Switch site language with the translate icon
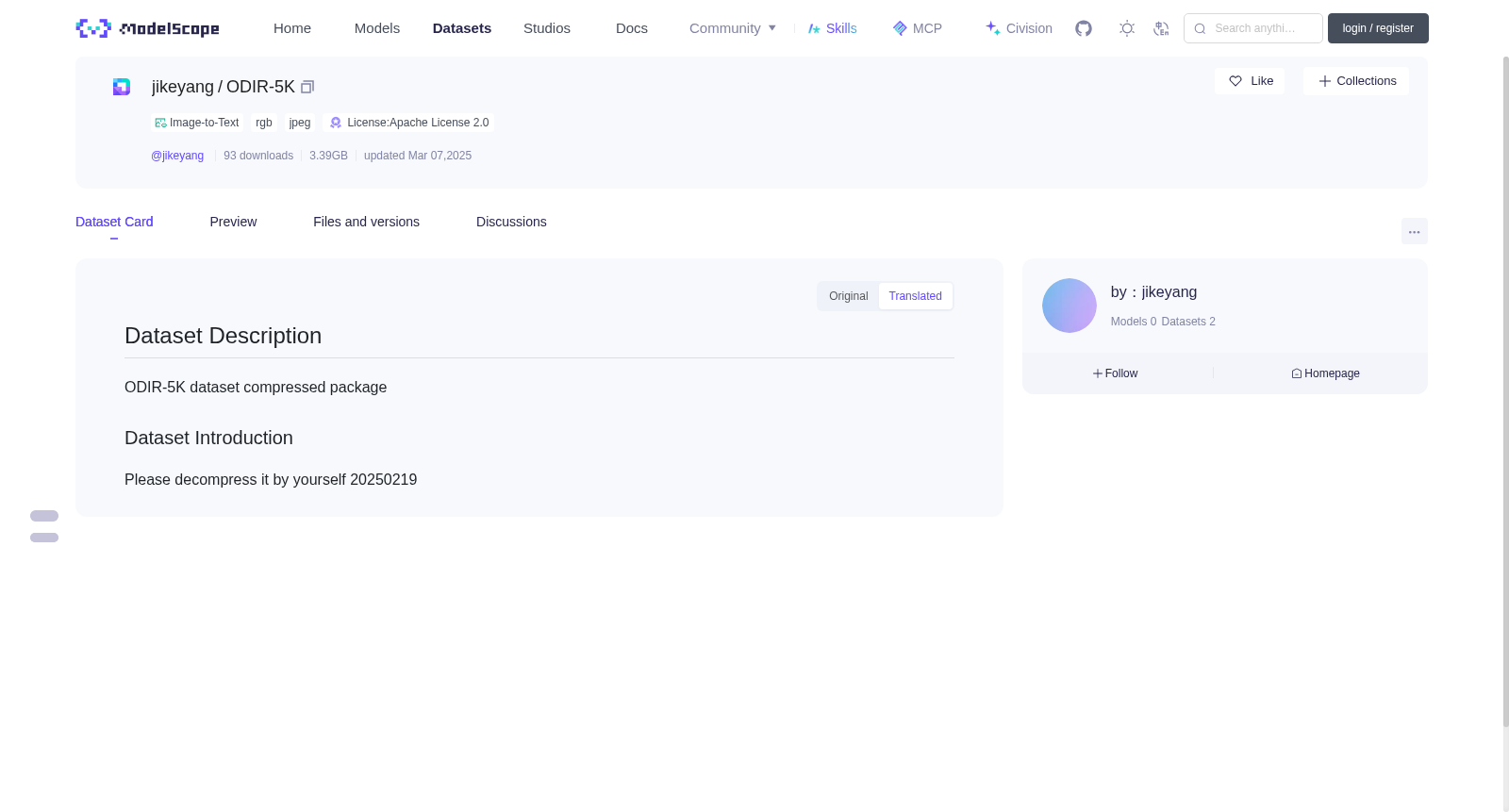Image resolution: width=1509 pixels, height=812 pixels. [1161, 28]
